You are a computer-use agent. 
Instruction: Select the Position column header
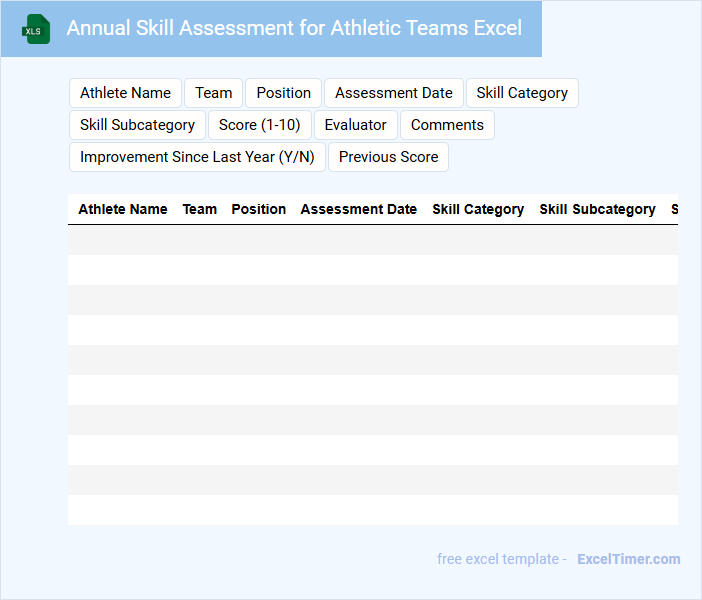258,210
